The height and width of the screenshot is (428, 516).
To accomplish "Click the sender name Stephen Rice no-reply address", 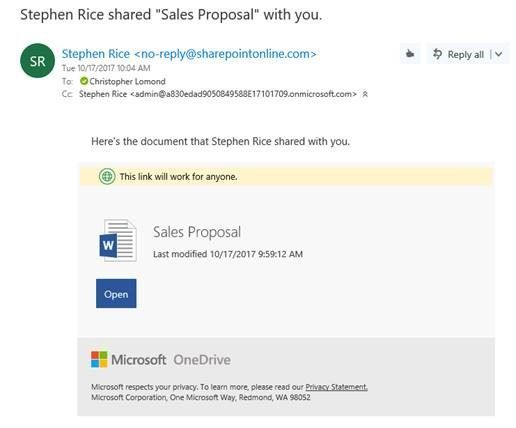I will (x=189, y=54).
